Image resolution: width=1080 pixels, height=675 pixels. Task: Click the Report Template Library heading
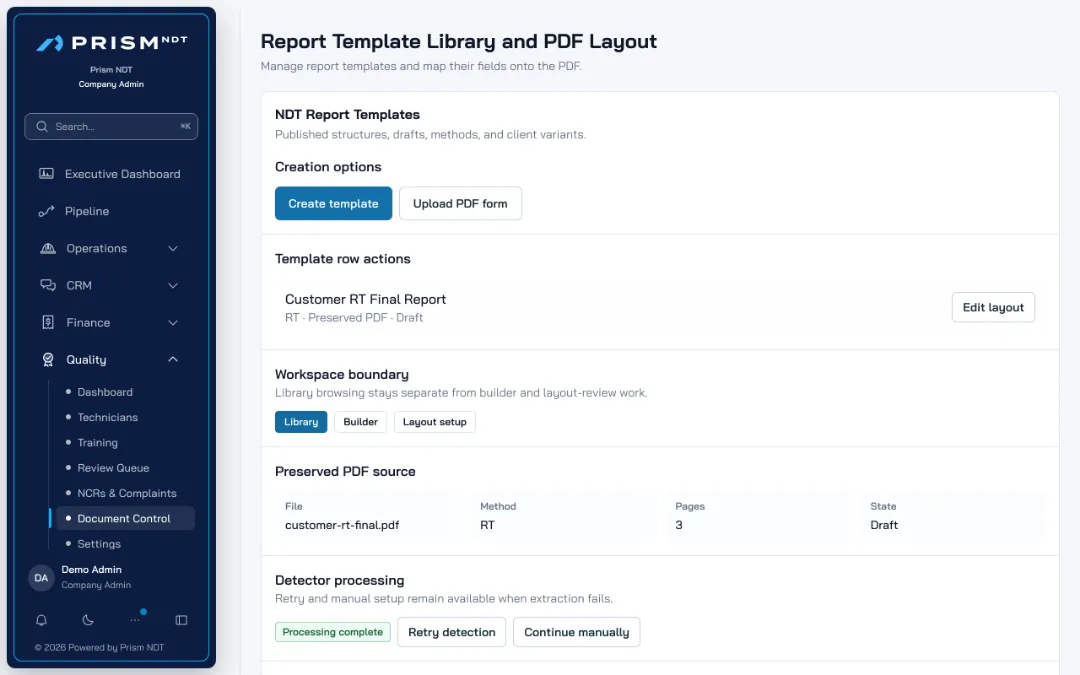point(459,41)
